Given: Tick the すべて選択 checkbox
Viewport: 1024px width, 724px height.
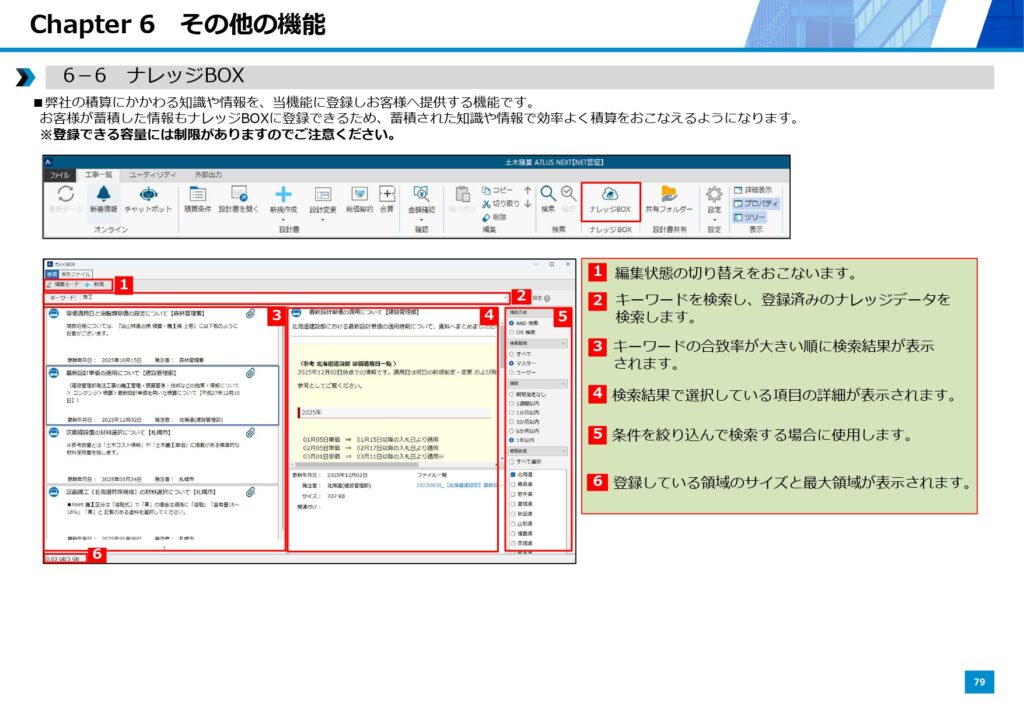Looking at the screenshot, I should coord(512,460).
